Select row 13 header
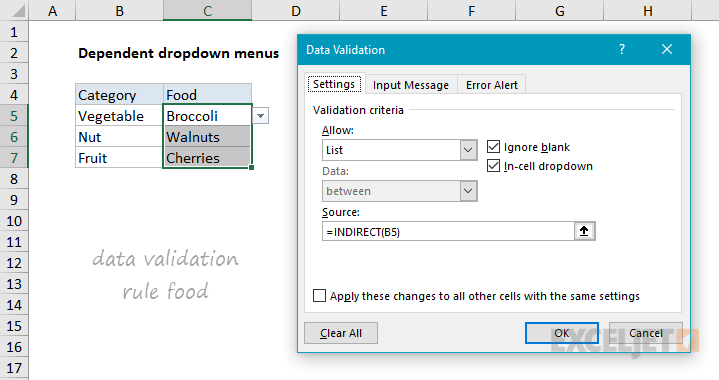Image resolution: width=719 pixels, height=380 pixels. [14, 284]
